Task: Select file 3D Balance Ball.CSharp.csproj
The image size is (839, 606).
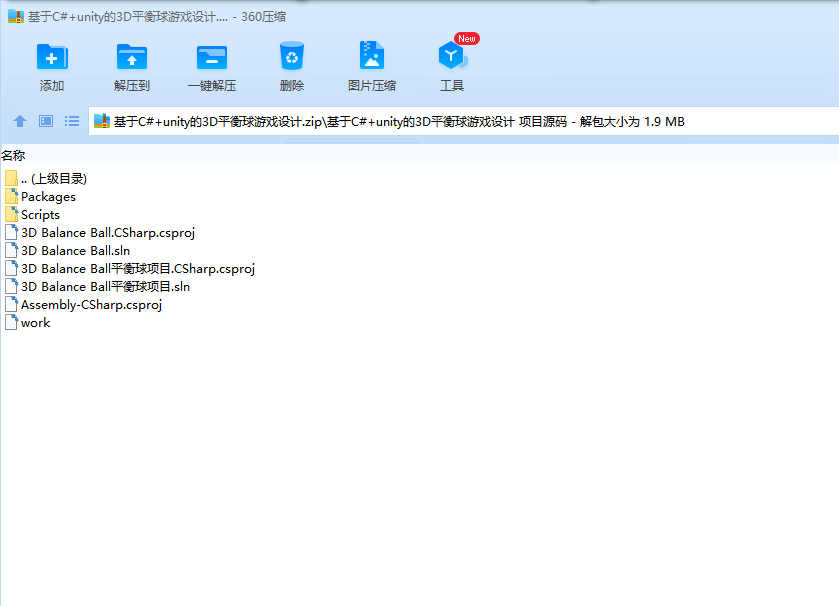Action: (x=100, y=233)
